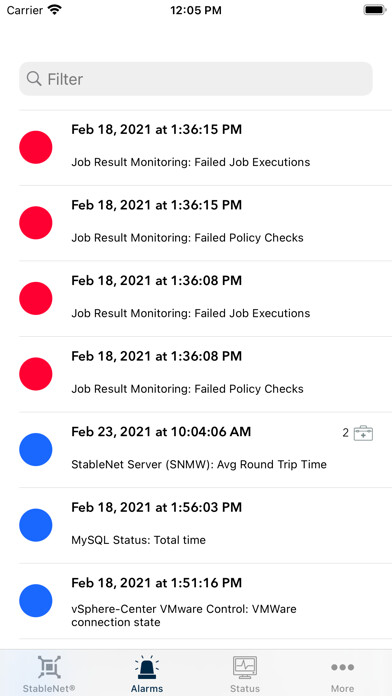Click into the Filter search field
Image resolution: width=392 pixels, height=696 pixels.
pos(196,79)
